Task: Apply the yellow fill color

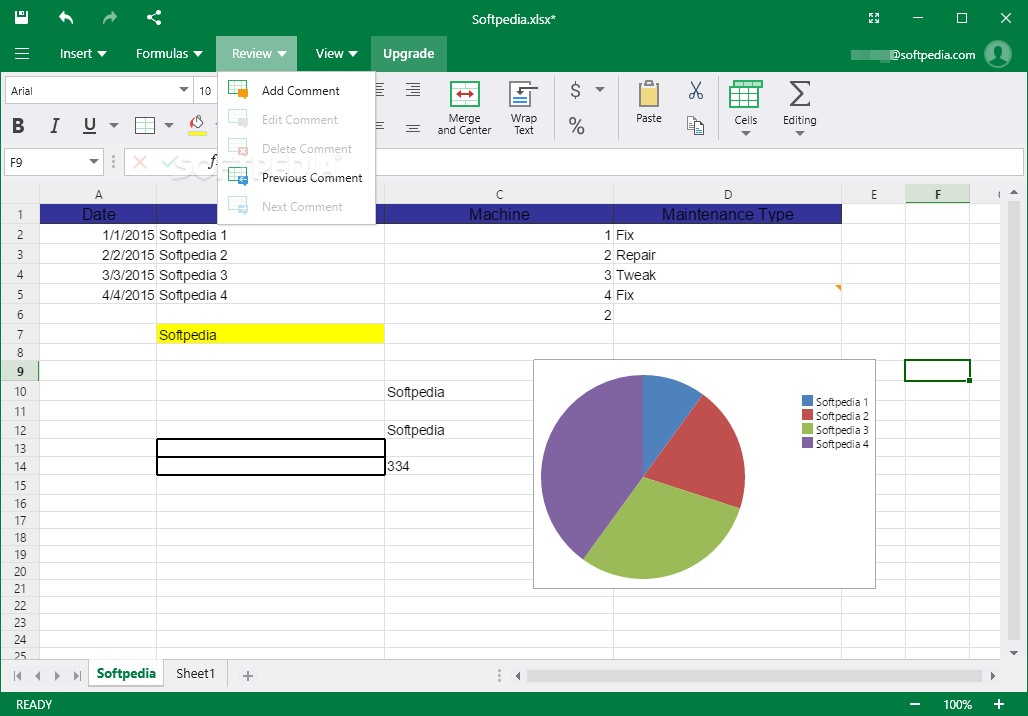Action: (197, 125)
